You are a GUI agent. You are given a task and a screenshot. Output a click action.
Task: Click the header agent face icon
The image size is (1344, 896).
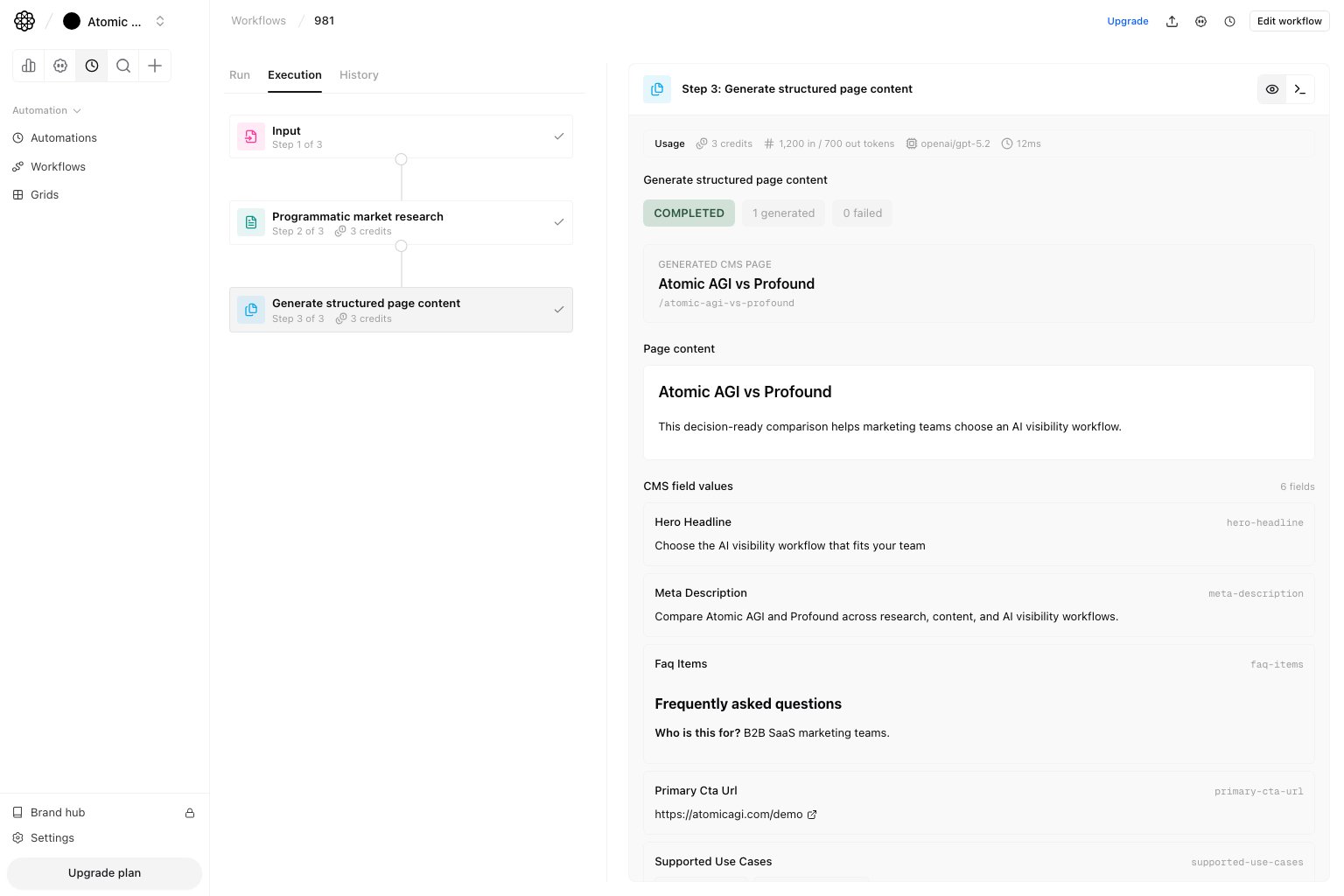point(1200,21)
